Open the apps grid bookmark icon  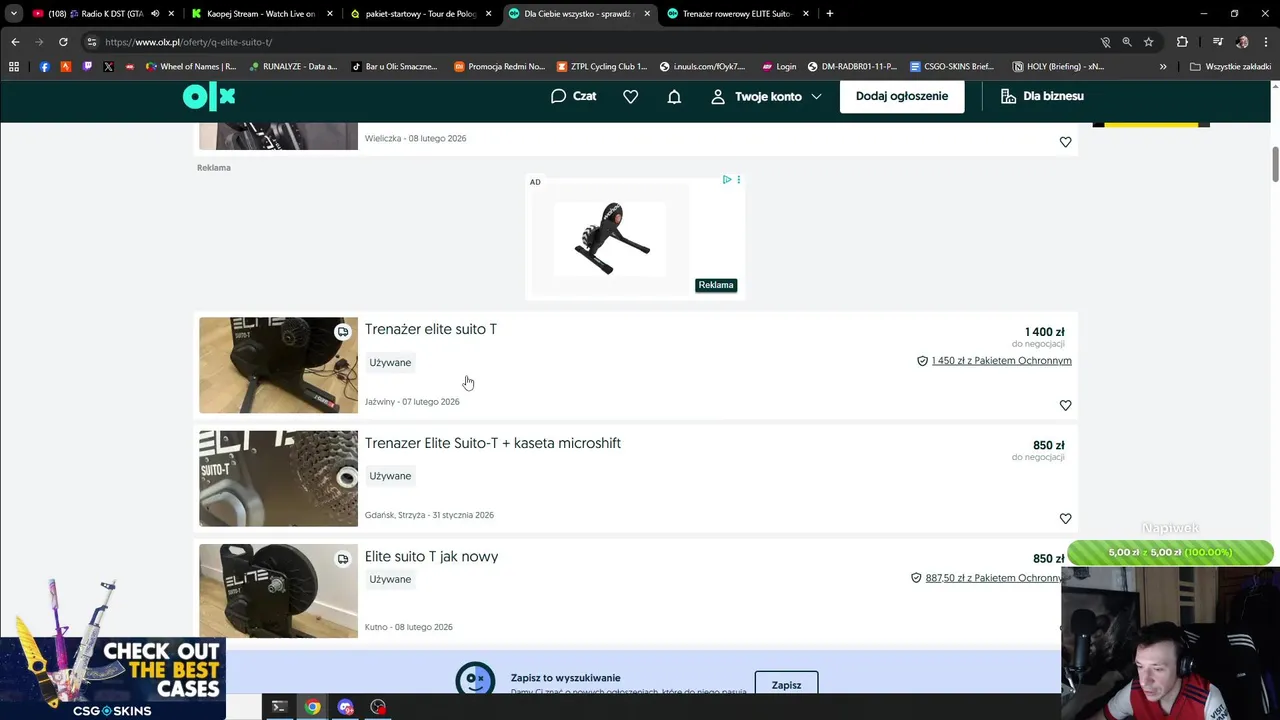(14, 67)
